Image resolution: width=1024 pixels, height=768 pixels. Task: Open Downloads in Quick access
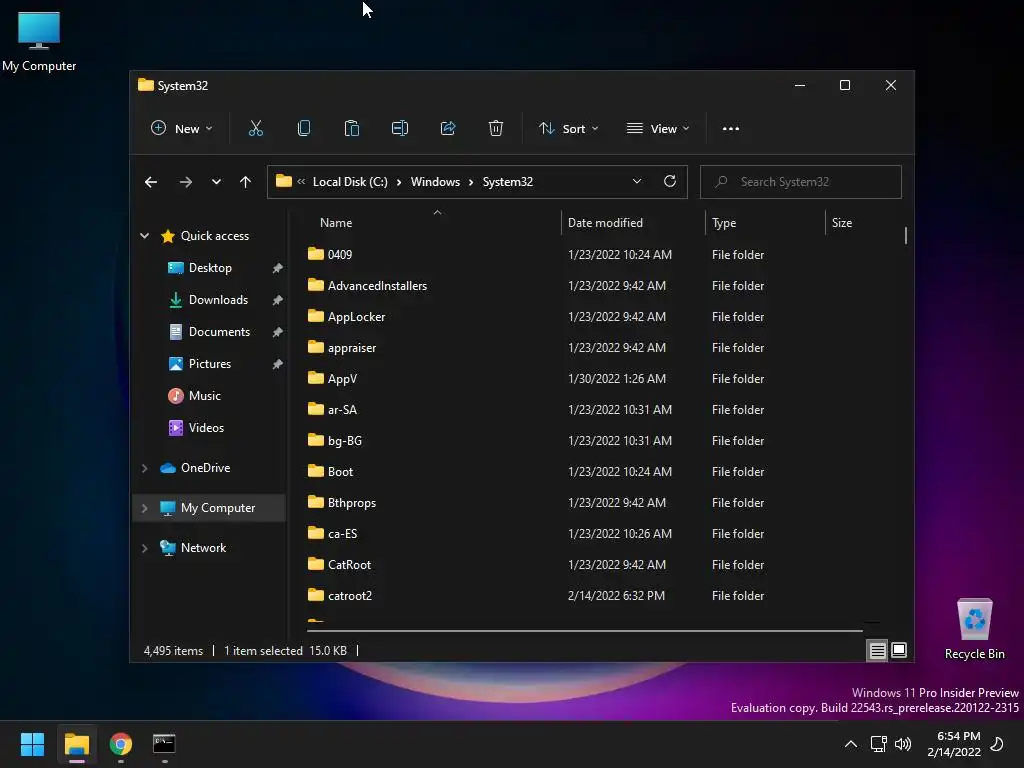[218, 300]
